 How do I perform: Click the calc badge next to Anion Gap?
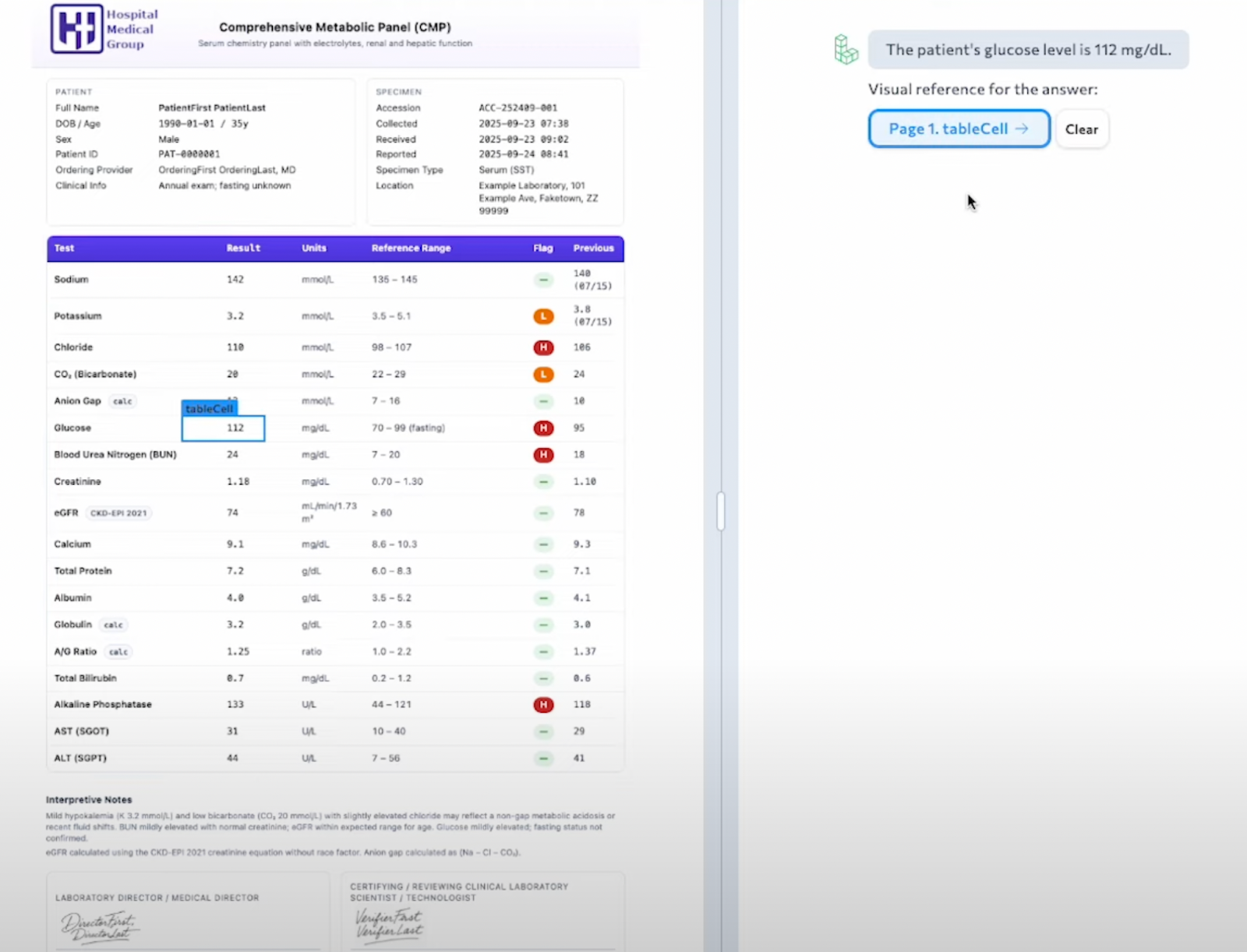click(x=122, y=401)
